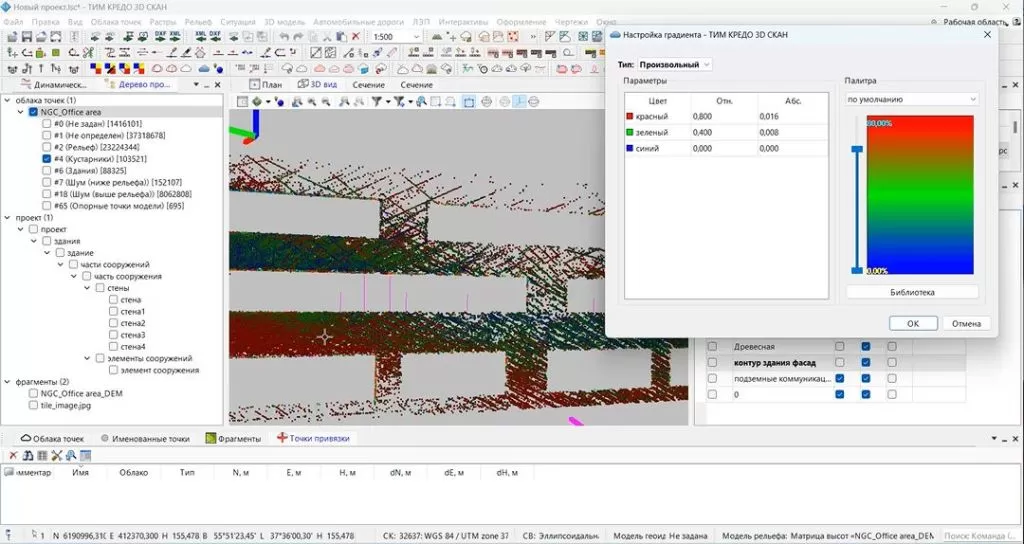
Task: Open the Рельеф menu
Action: pos(198,22)
